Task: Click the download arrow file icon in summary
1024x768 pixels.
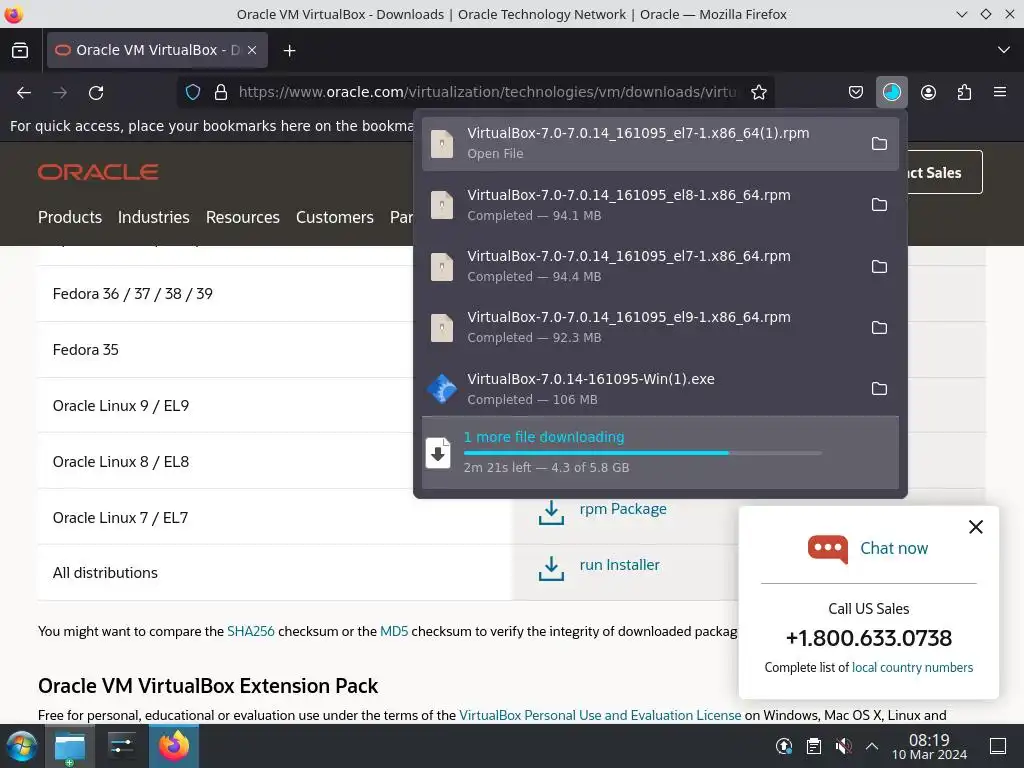Action: tap(438, 453)
